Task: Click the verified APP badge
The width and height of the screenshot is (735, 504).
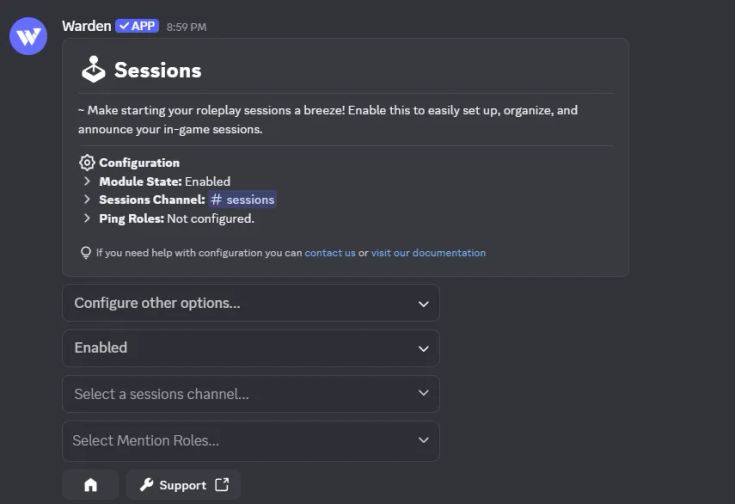Action: click(137, 26)
